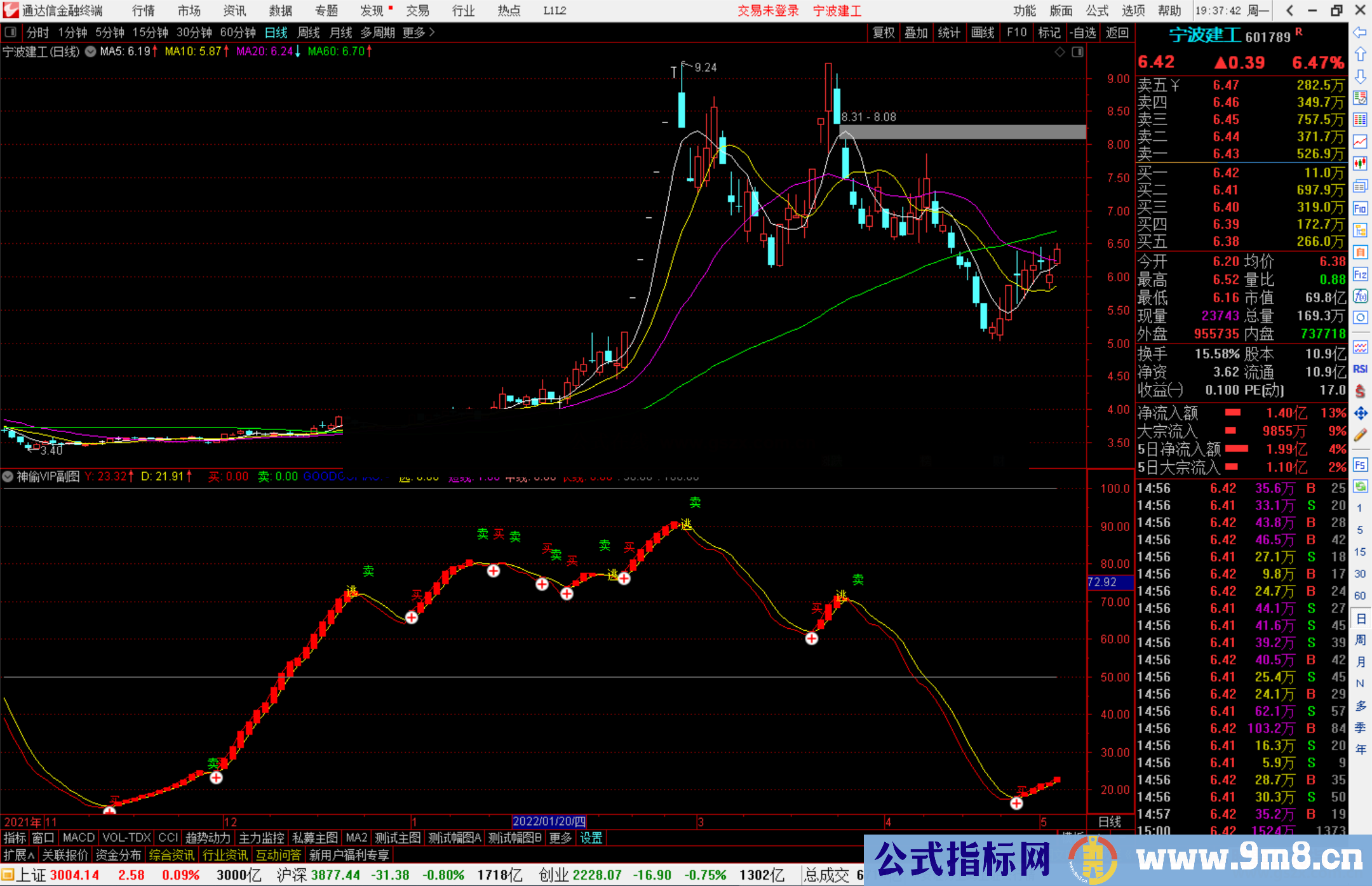Screen dimensions: 1372x886
Task: Click the 设置 indicator settings link
Action: point(591,838)
